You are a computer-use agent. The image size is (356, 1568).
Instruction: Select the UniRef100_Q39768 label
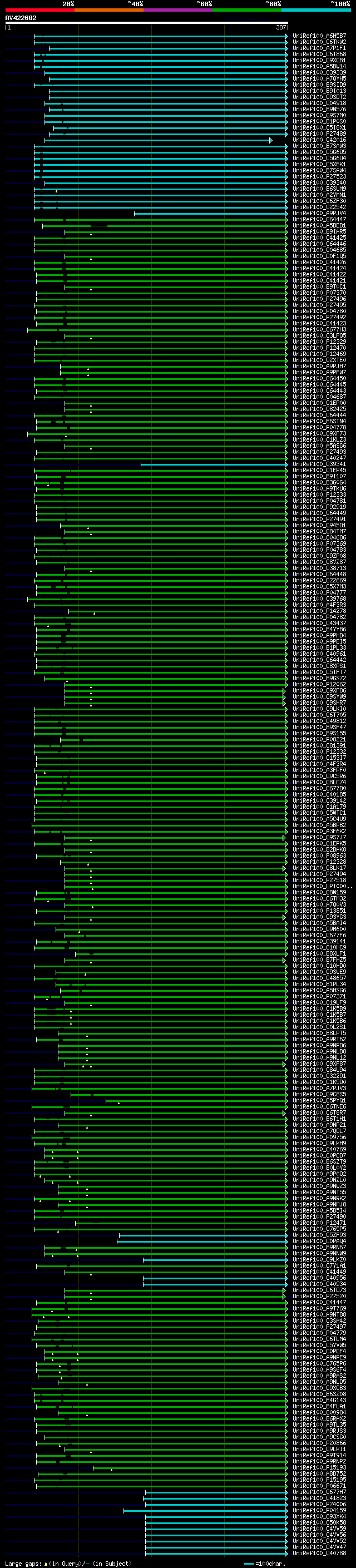[x=319, y=599]
